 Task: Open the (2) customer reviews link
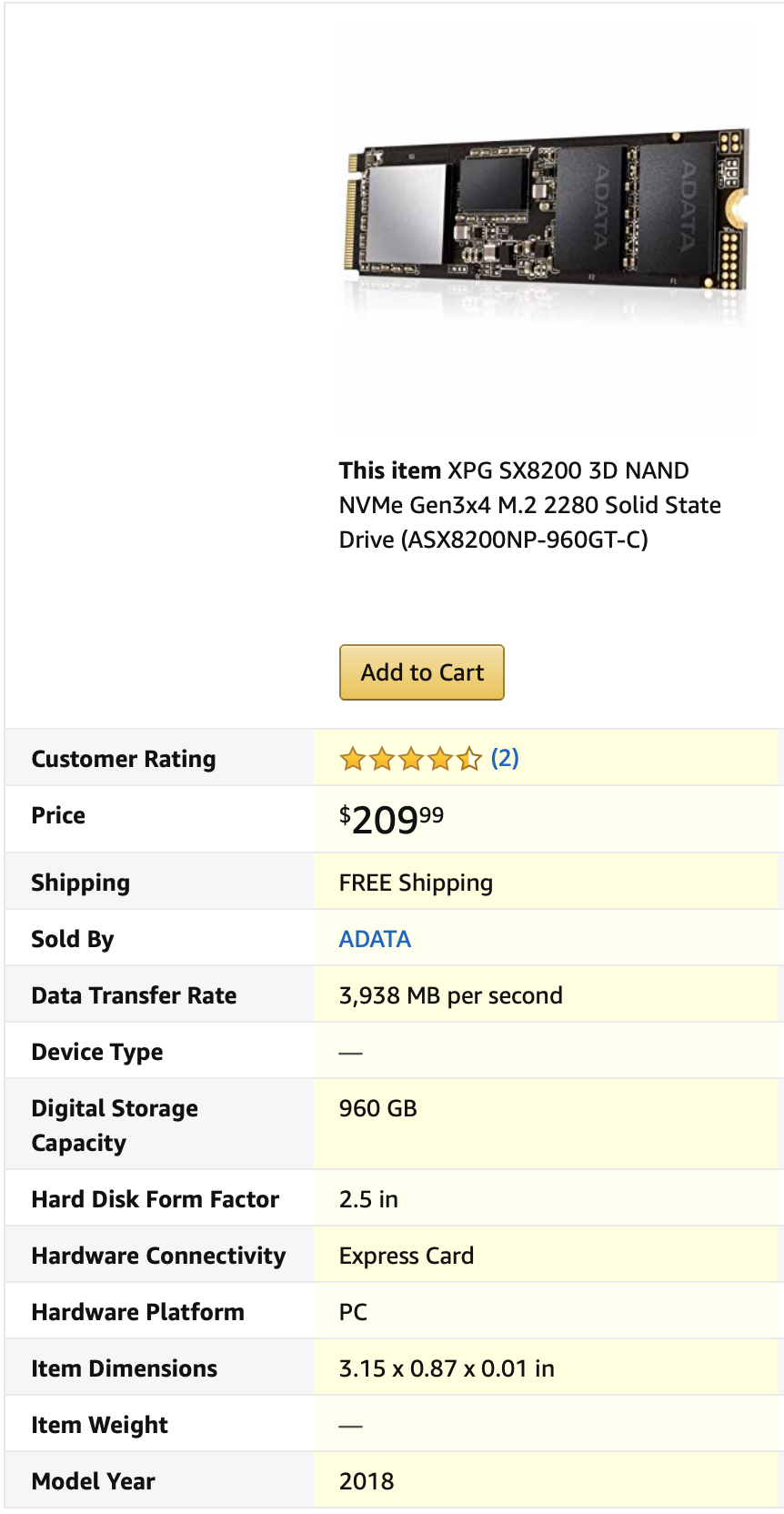(x=505, y=758)
